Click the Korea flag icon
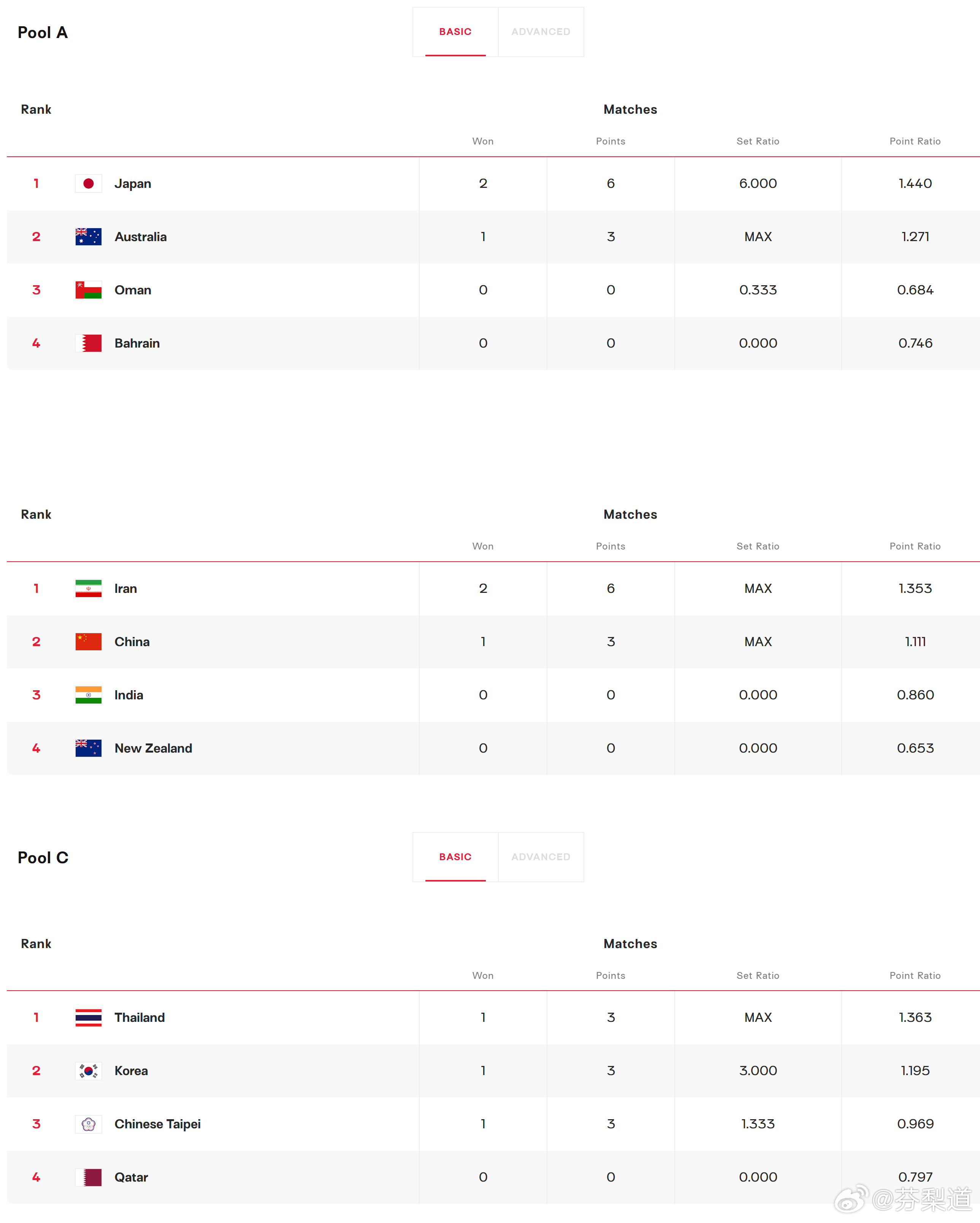Image resolution: width=980 pixels, height=1223 pixels. point(89,1071)
